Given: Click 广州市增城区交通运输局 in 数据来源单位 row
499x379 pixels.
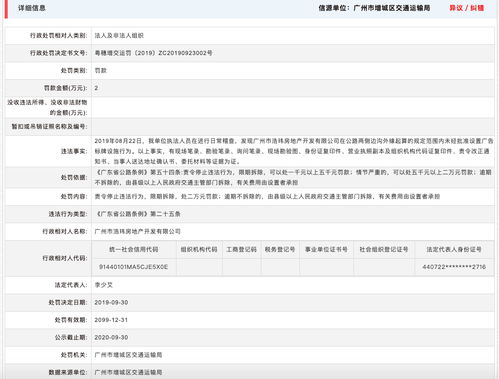Looking at the screenshot, I should (x=128, y=372).
